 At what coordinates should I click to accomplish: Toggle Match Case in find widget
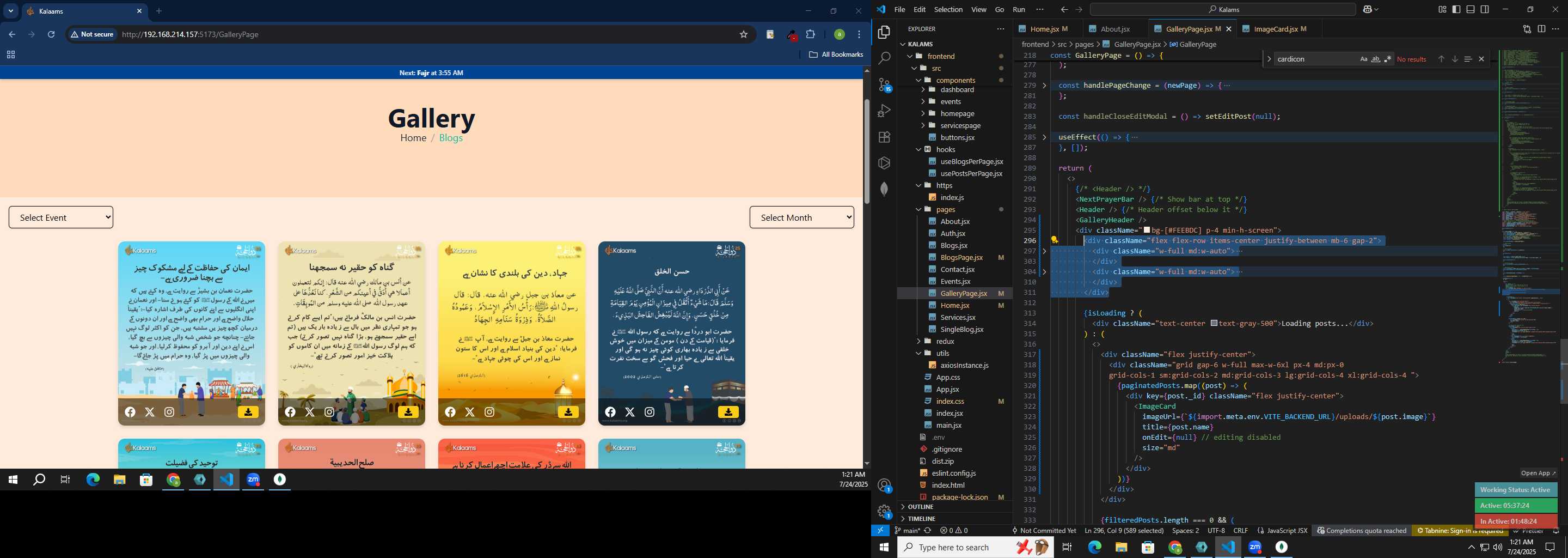click(1363, 59)
